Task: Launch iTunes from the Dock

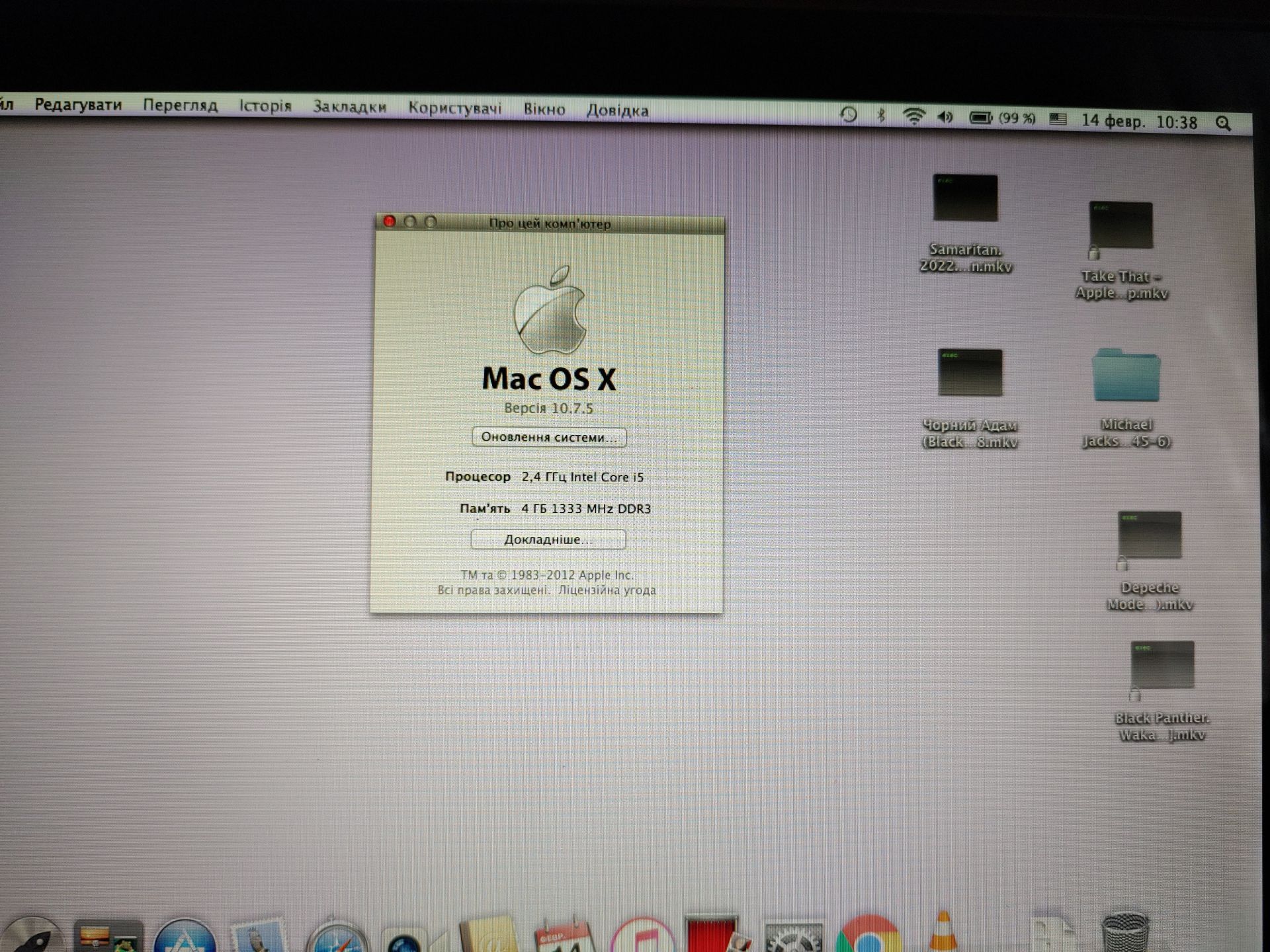Action: coord(642,935)
